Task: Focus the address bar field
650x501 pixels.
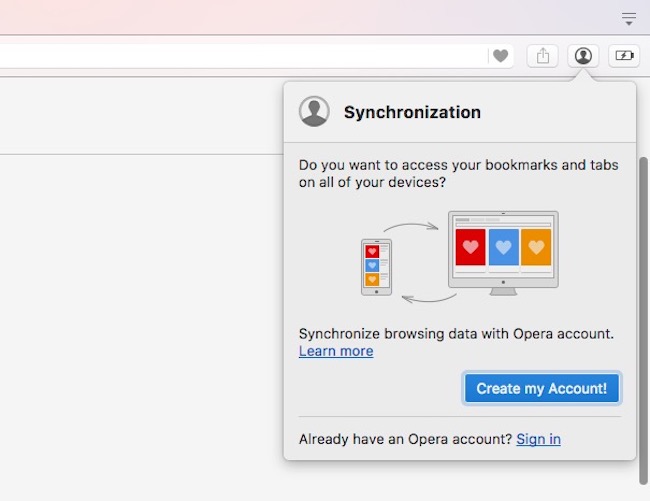Action: point(240,56)
